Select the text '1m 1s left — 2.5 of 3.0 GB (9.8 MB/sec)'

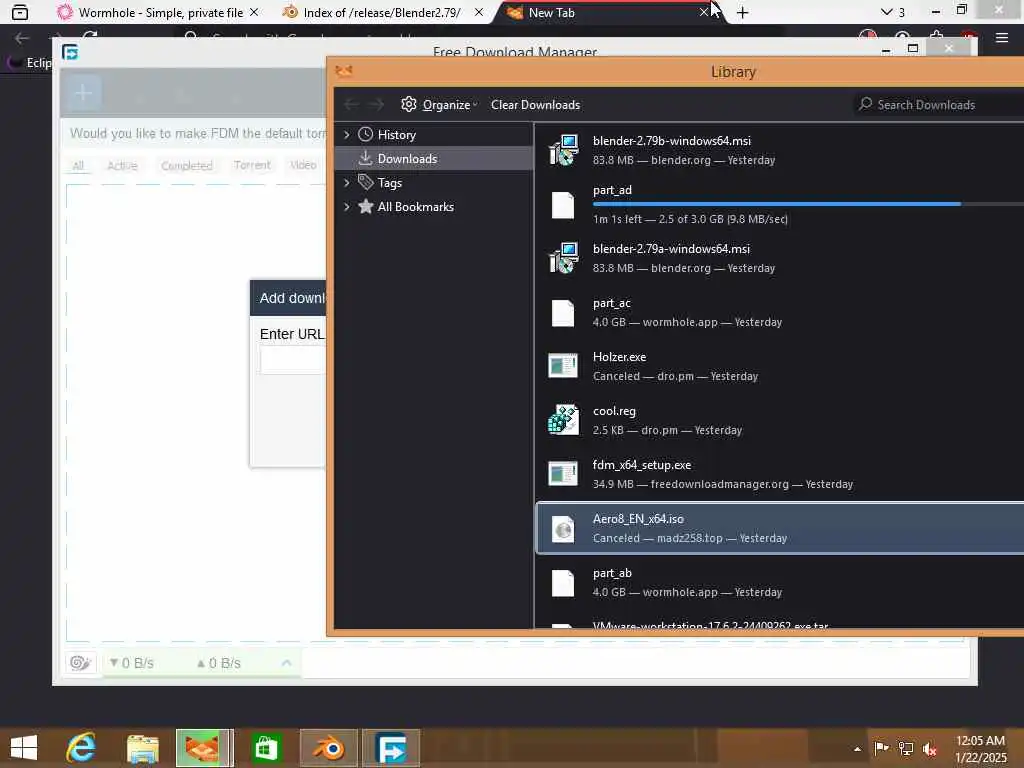click(x=690, y=219)
